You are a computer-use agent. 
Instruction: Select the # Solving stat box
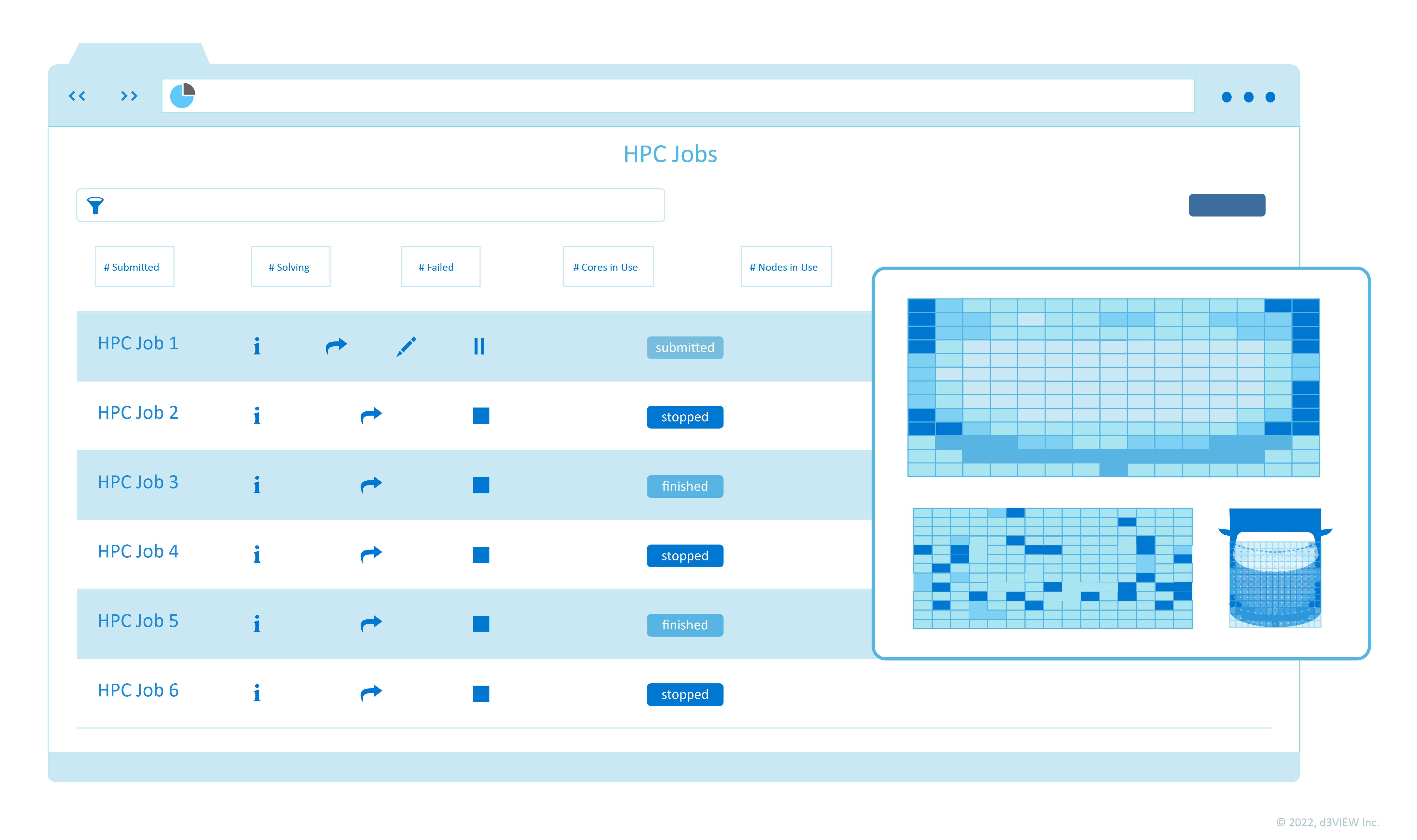click(x=290, y=267)
